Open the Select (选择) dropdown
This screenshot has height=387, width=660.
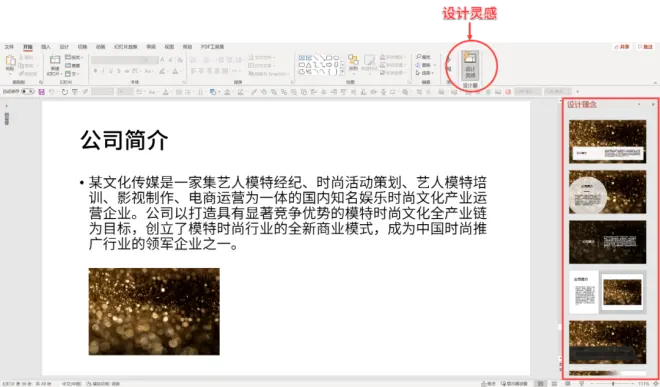pos(424,73)
